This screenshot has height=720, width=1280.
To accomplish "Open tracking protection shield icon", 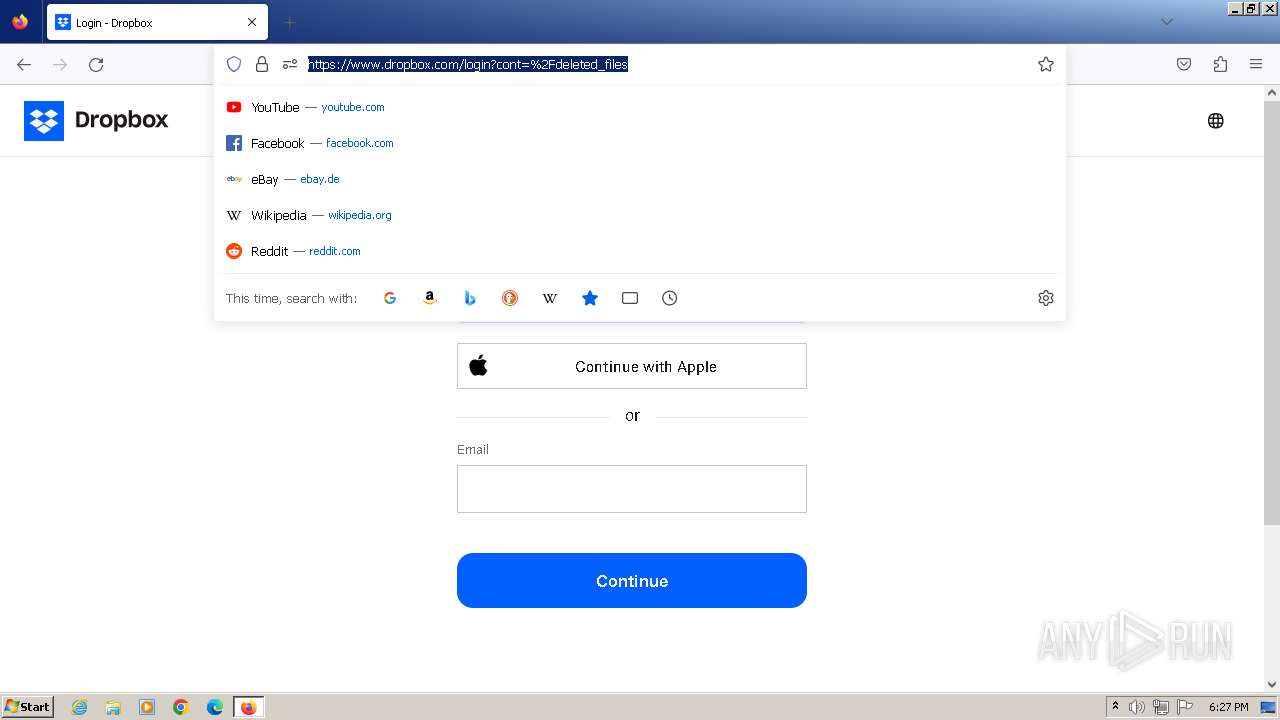I will tap(234, 64).
